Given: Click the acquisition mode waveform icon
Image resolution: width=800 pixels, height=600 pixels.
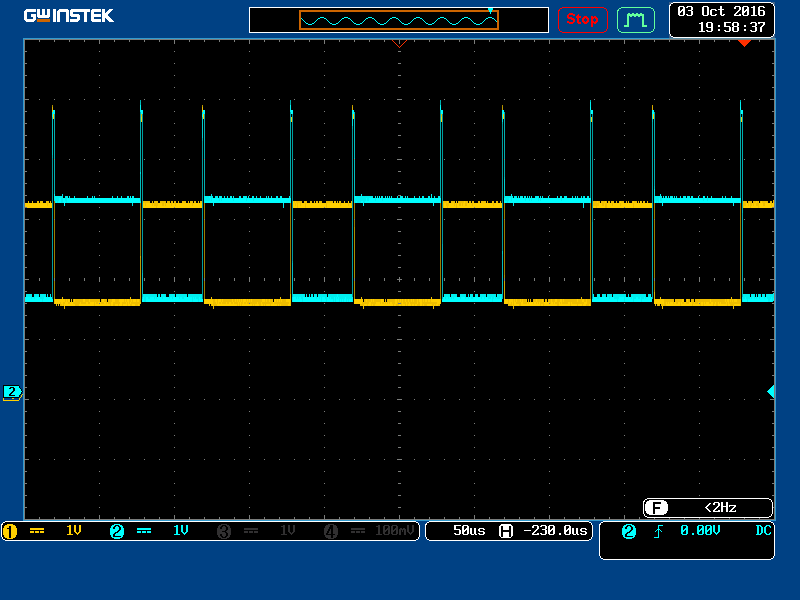Looking at the screenshot, I should click(635, 19).
